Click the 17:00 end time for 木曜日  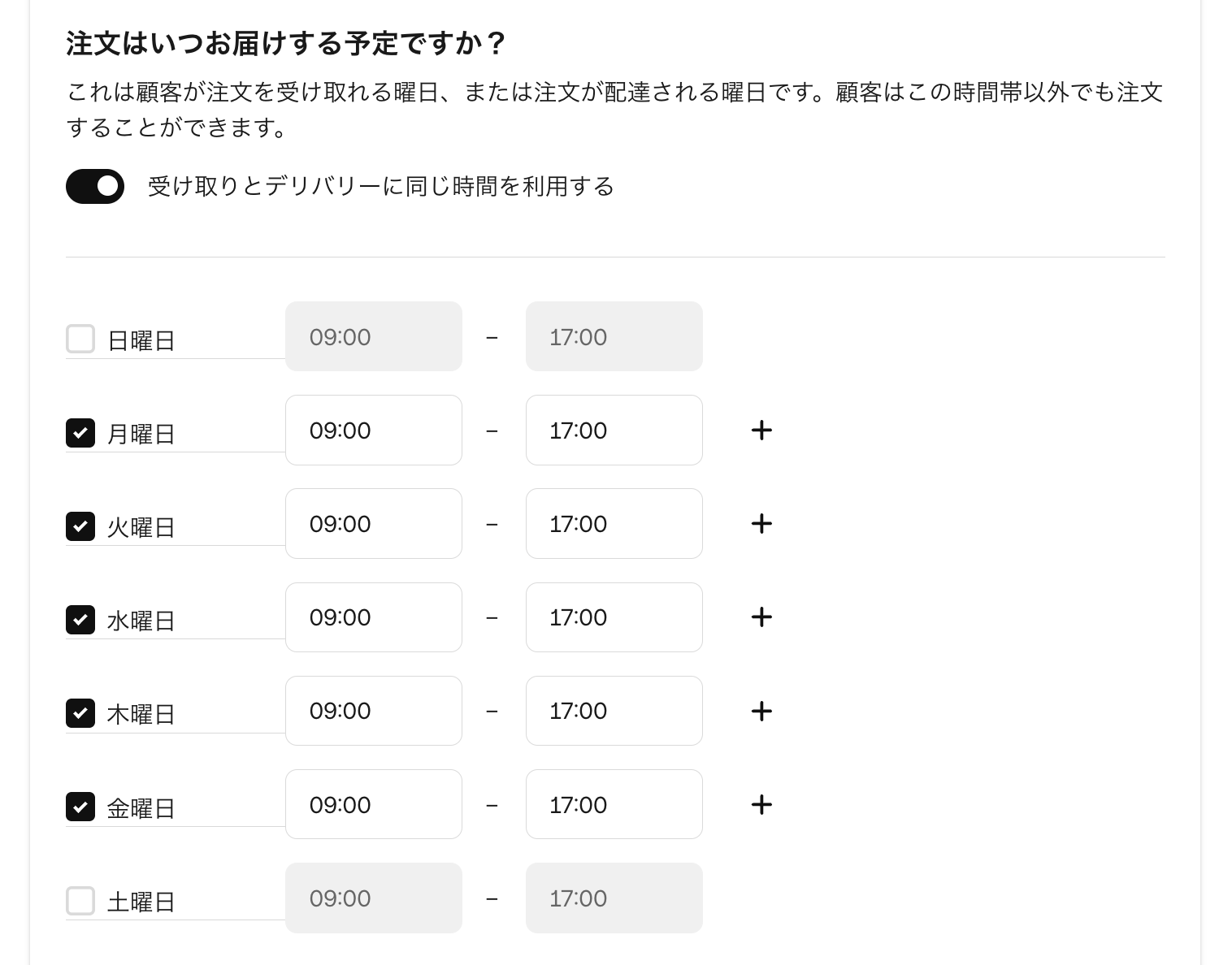[614, 710]
